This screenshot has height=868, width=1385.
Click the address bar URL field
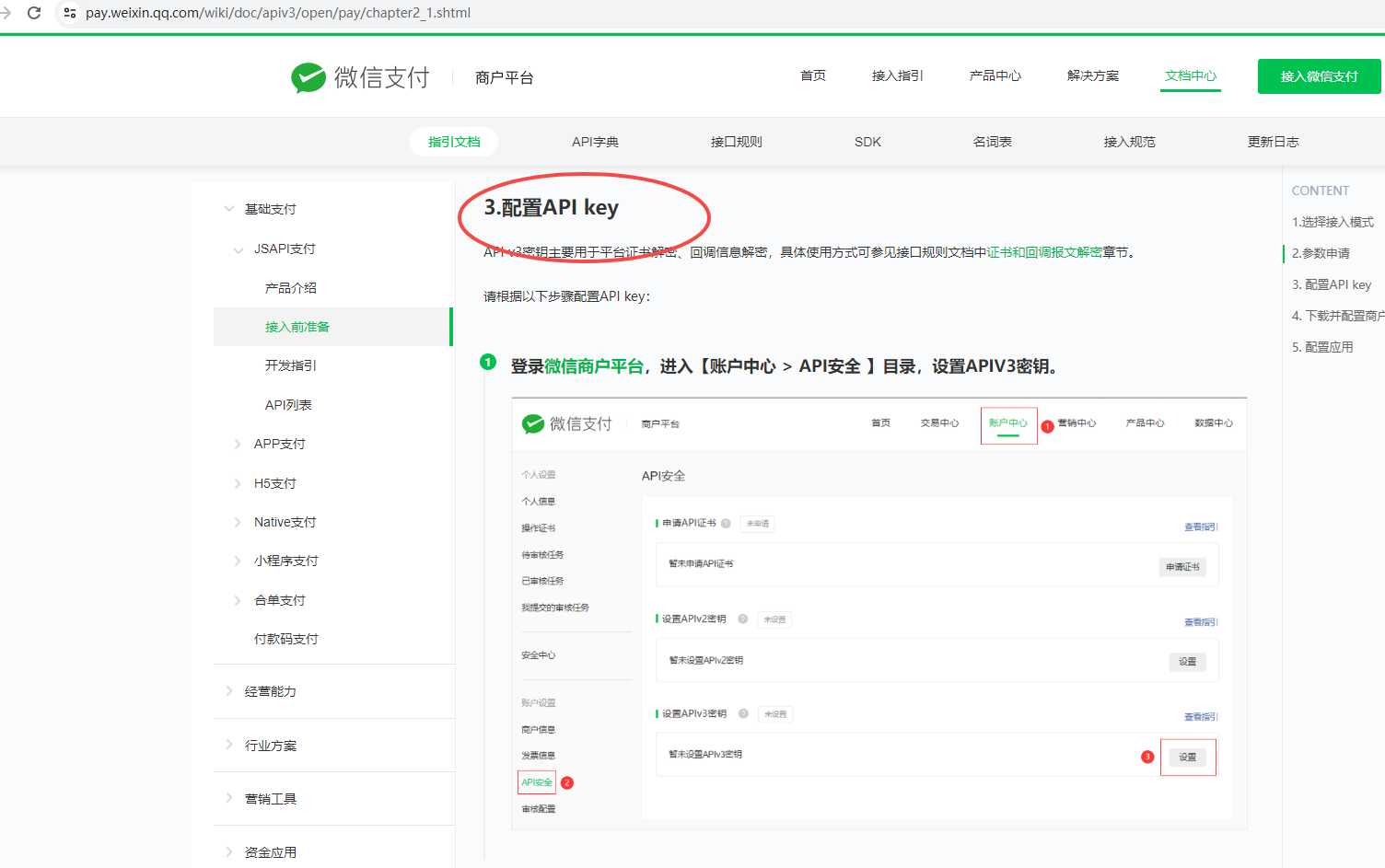pyautogui.click(x=278, y=13)
